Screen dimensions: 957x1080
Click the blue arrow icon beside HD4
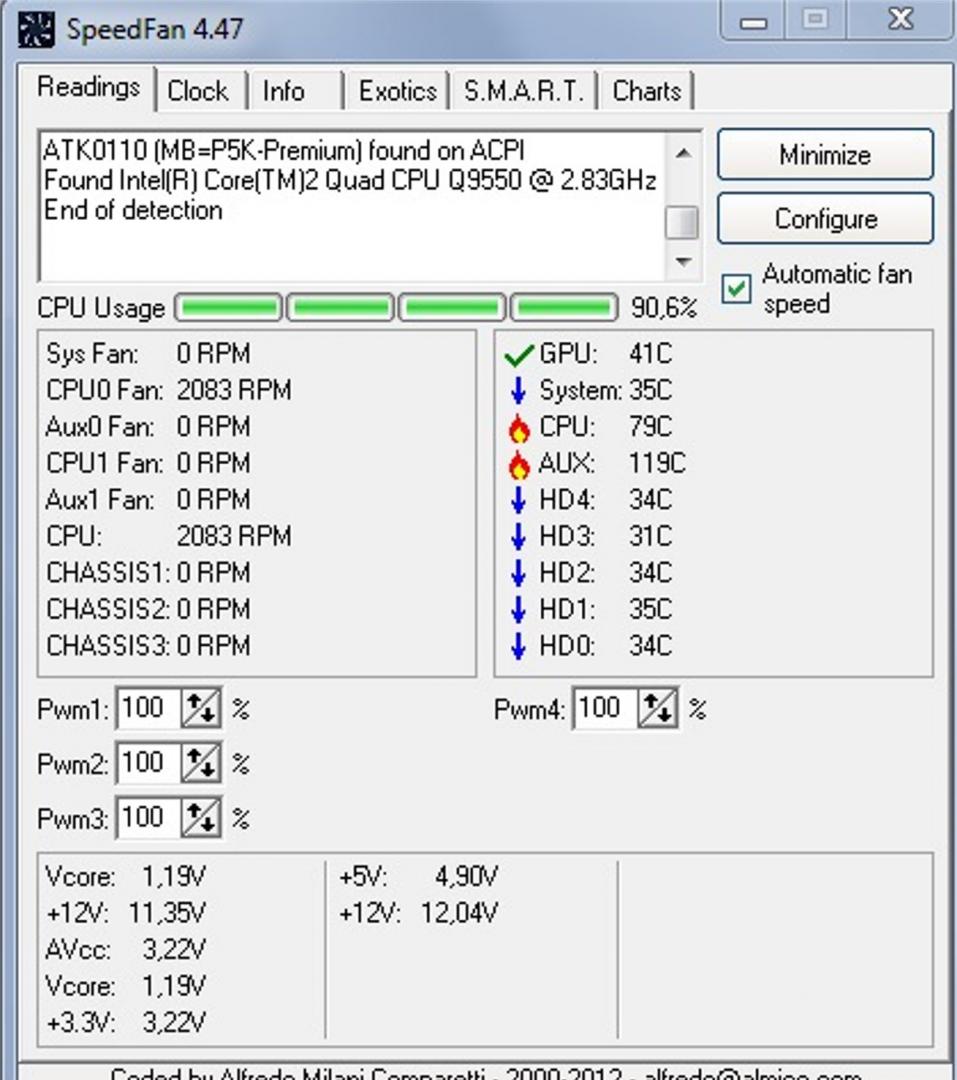pyautogui.click(x=518, y=501)
